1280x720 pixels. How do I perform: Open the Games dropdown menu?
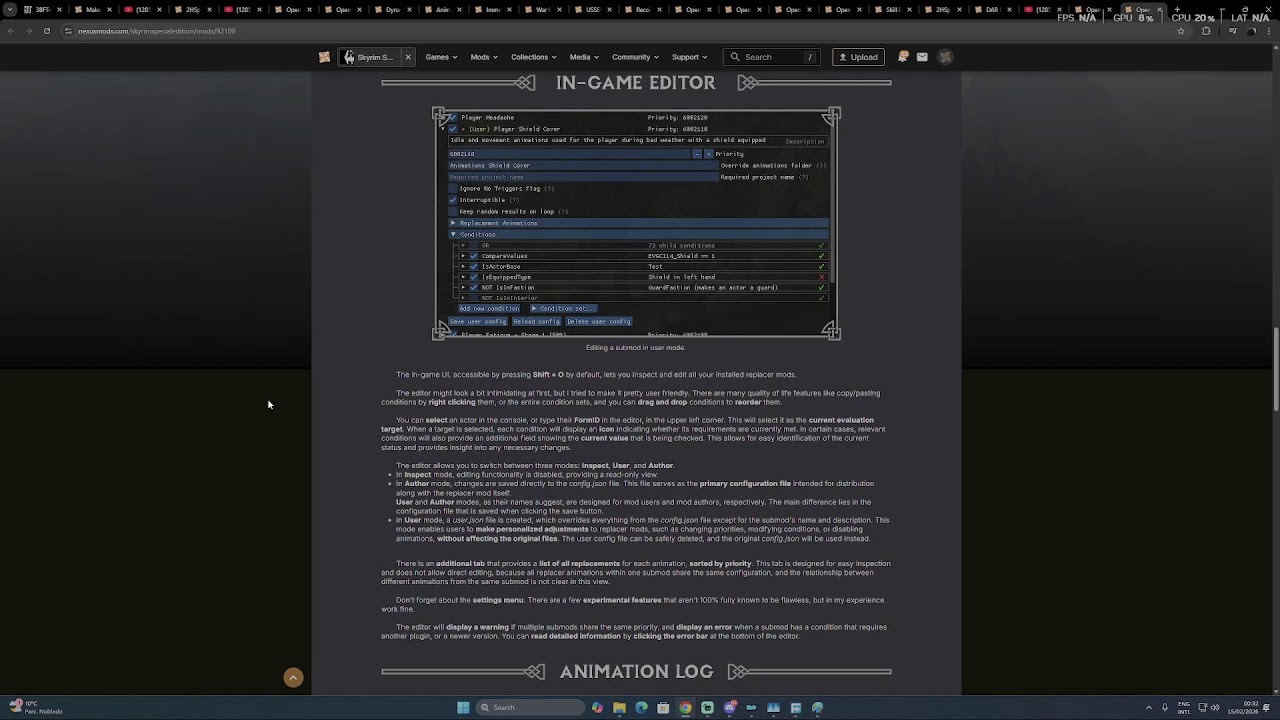point(441,57)
